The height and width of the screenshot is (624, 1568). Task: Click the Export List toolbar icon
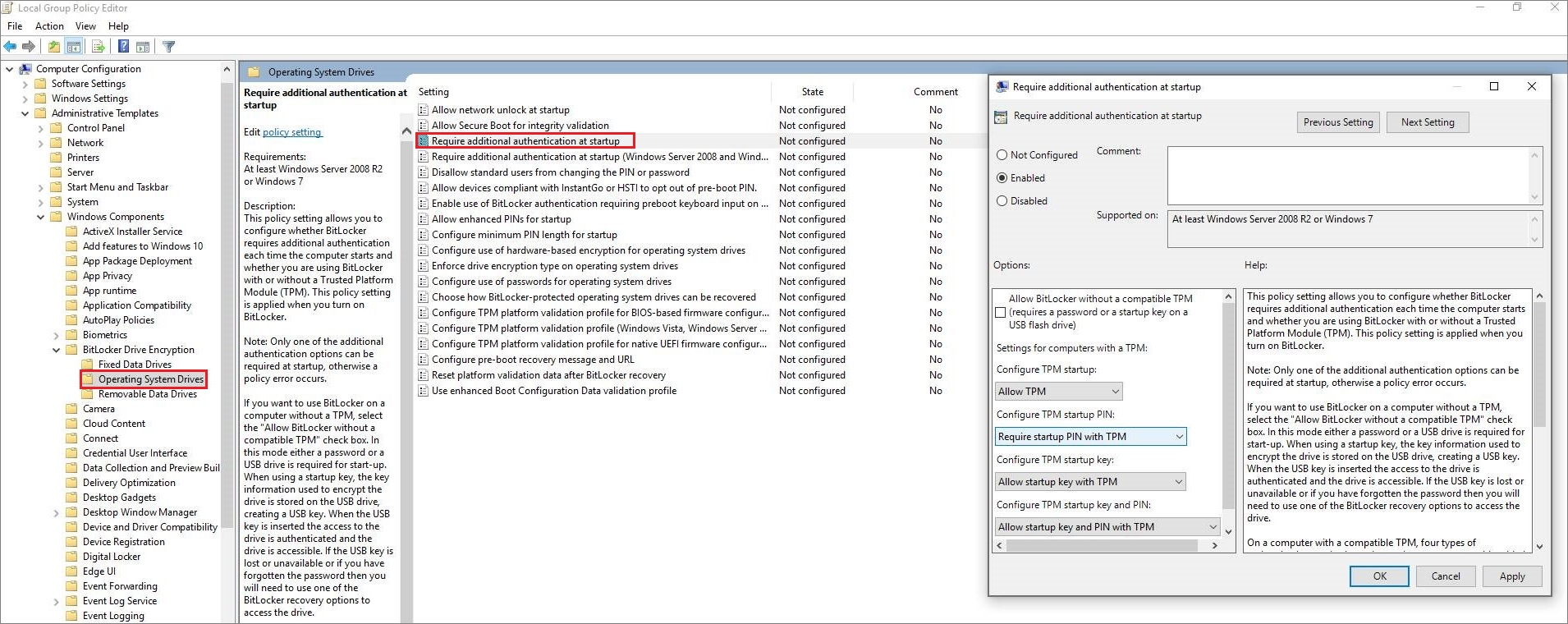click(99, 47)
